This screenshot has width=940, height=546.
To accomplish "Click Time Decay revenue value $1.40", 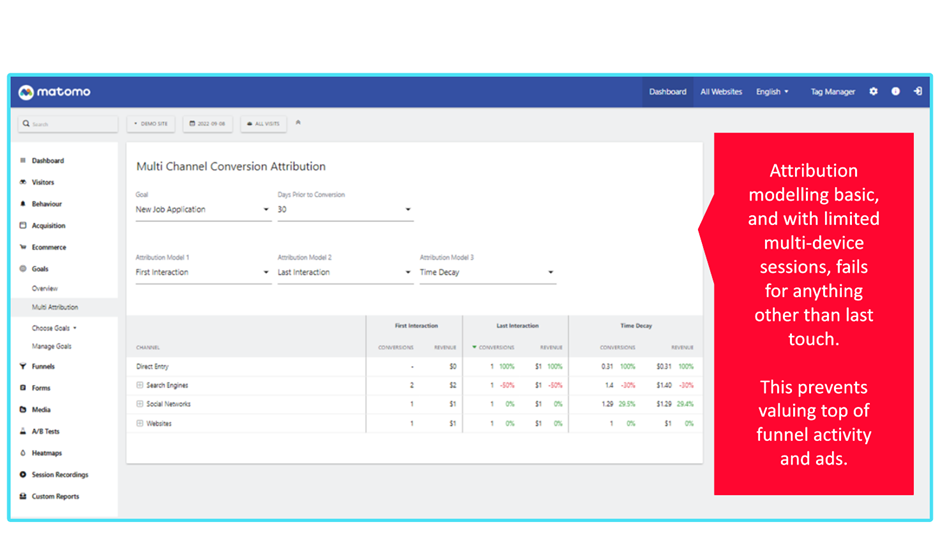I will pyautogui.click(x=664, y=385).
